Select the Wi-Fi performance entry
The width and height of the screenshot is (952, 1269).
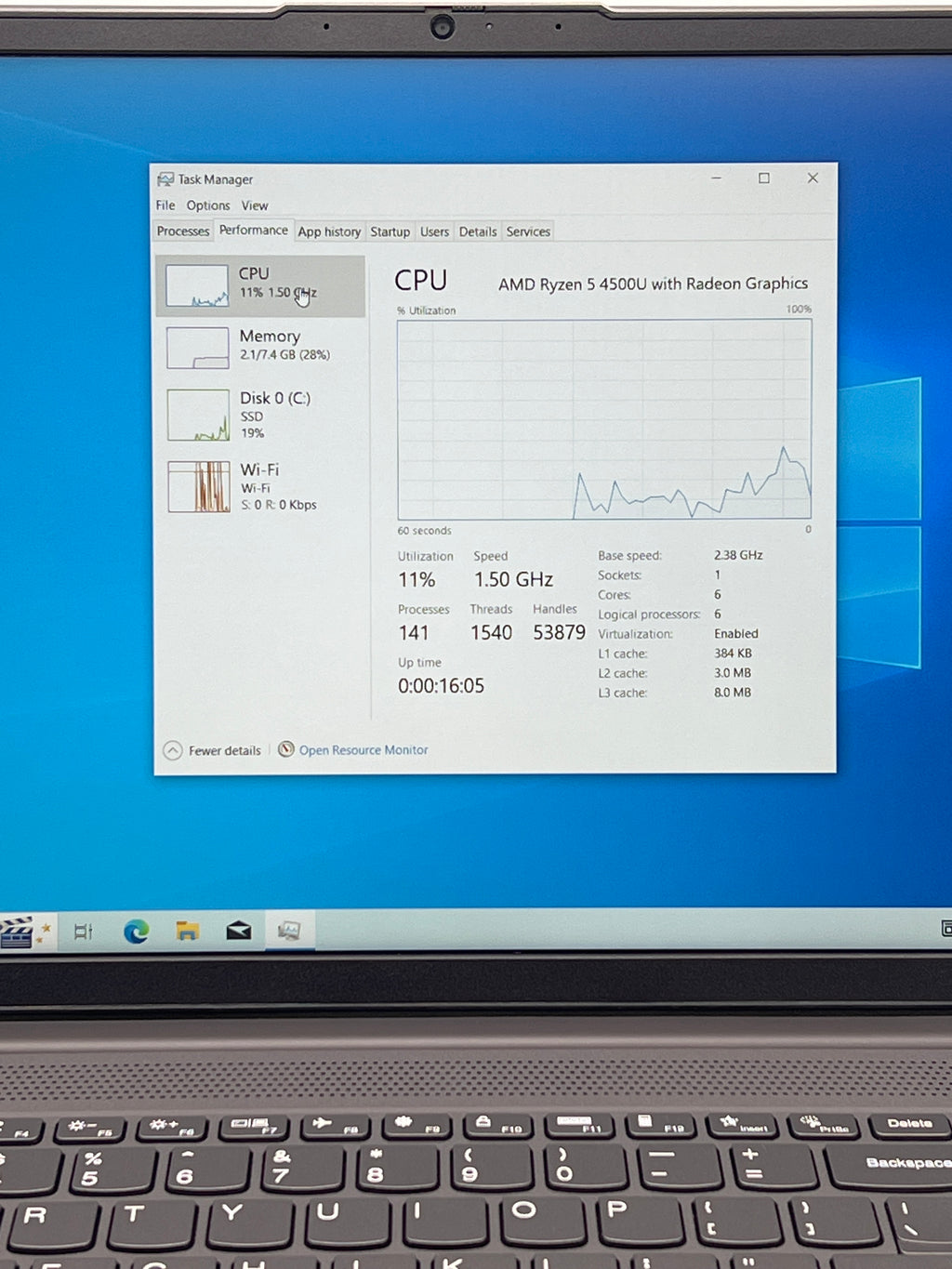coord(260,486)
